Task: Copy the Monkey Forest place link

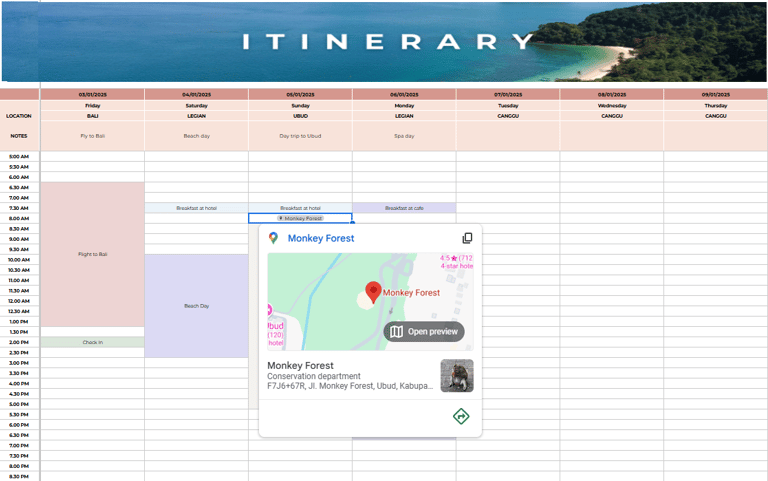Action: click(x=467, y=238)
